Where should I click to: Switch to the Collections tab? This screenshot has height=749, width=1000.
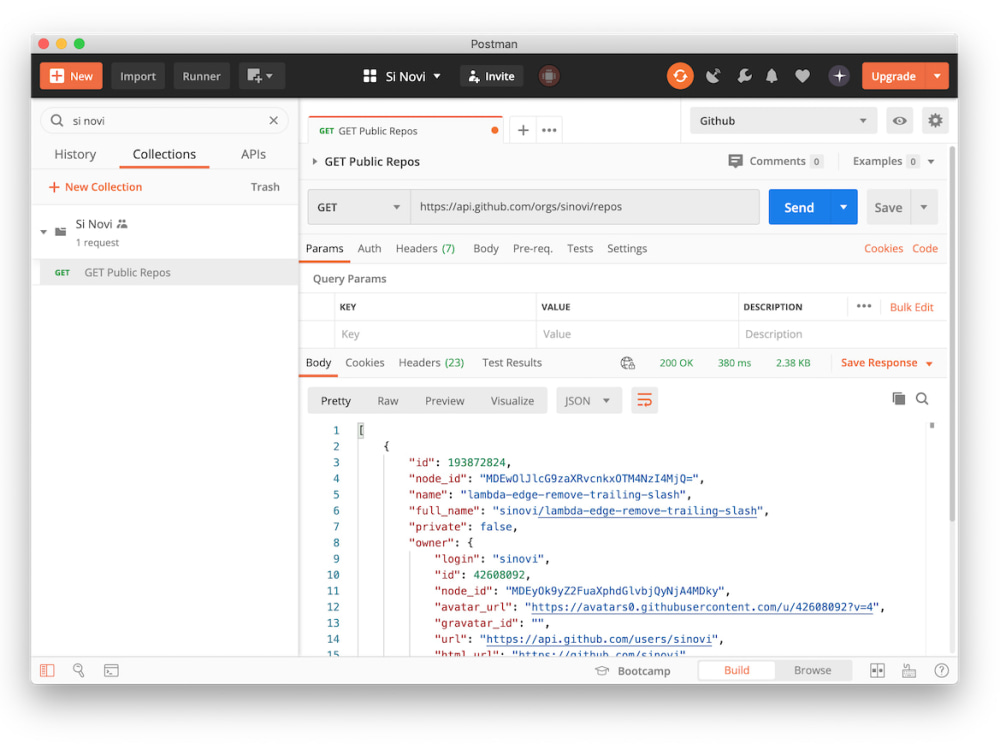coord(164,154)
